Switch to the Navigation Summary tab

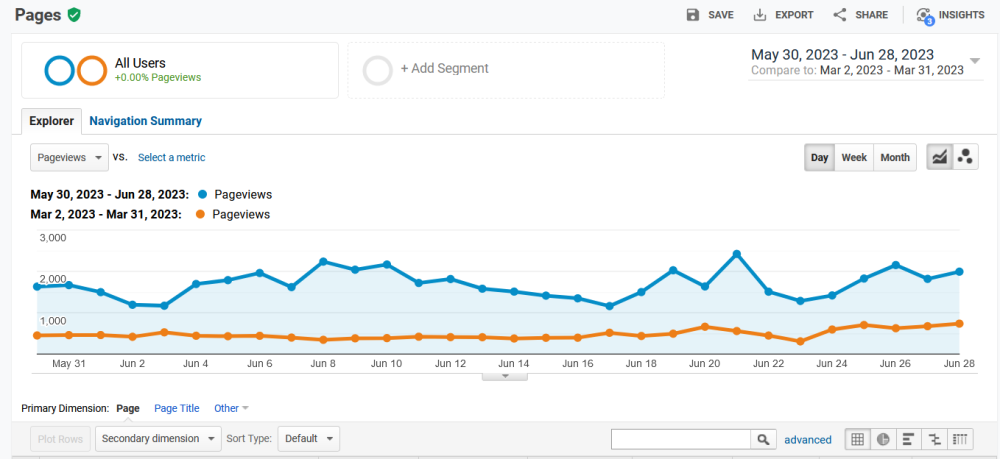point(145,121)
